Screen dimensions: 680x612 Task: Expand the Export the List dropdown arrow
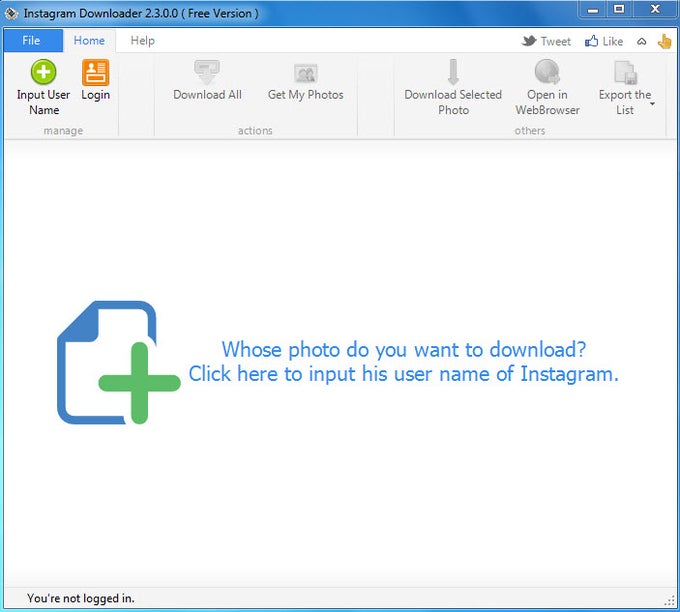(652, 104)
